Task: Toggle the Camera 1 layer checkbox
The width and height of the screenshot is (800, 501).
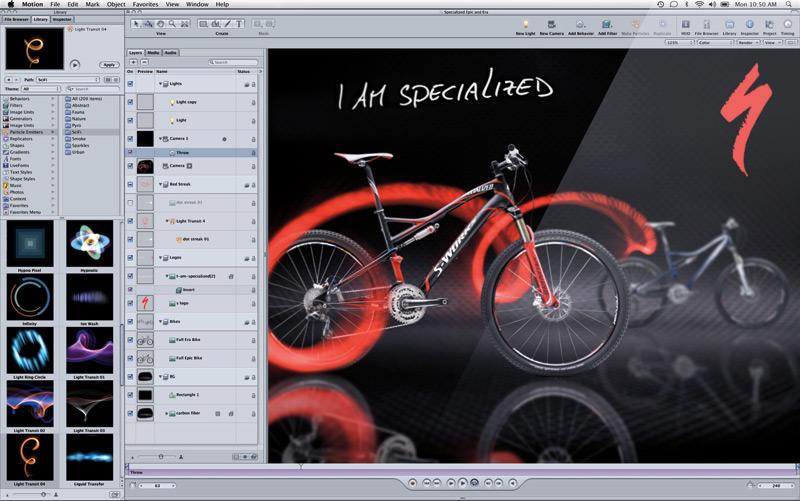Action: point(130,139)
